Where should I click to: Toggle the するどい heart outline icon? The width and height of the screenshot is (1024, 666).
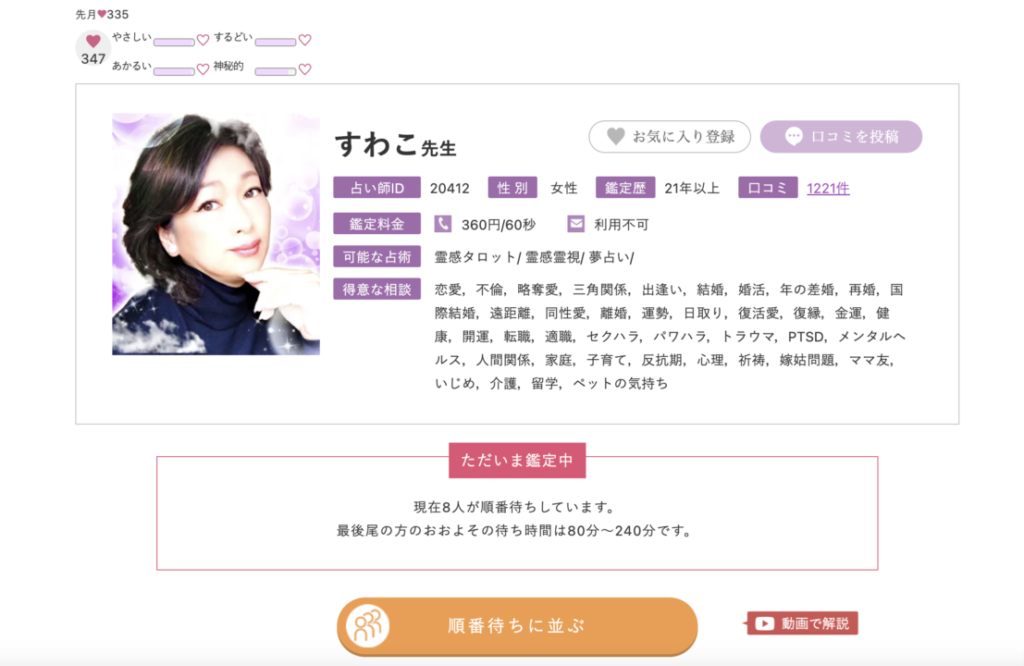coord(305,40)
